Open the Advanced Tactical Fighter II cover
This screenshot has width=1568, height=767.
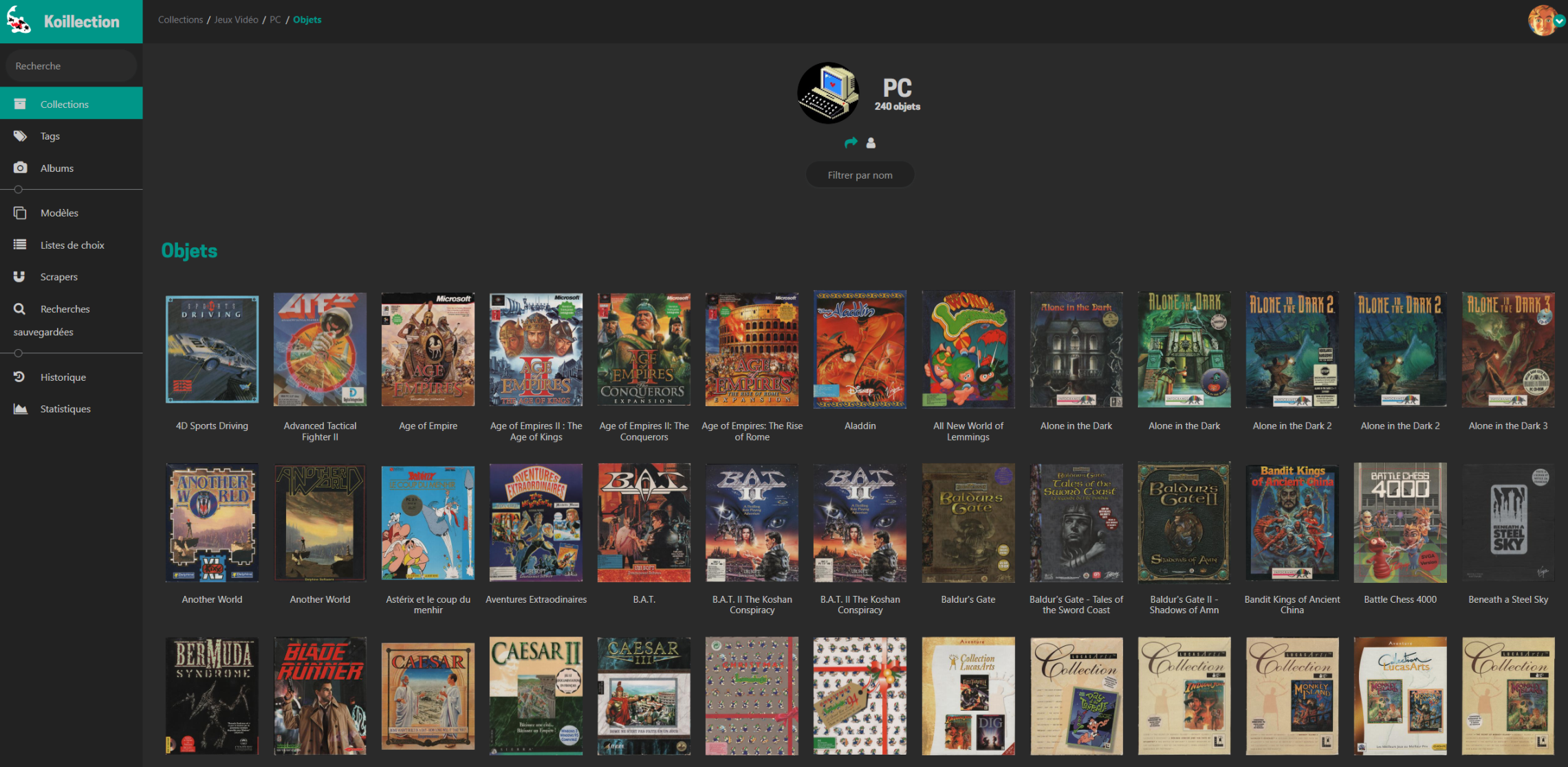pos(320,349)
